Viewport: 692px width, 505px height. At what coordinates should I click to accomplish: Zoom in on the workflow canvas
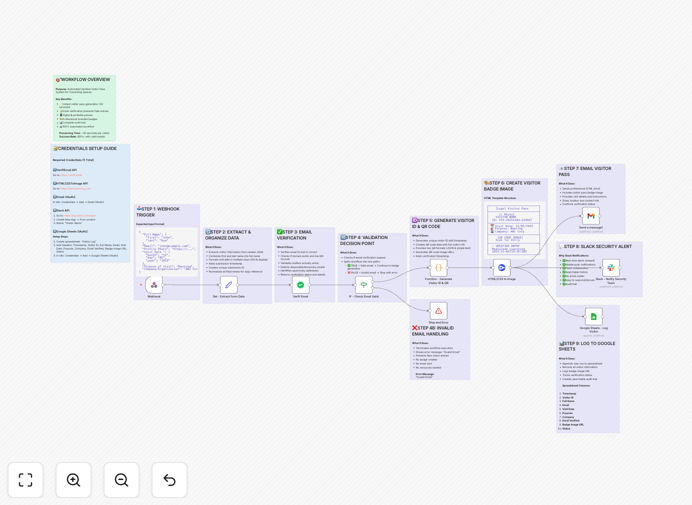[73, 480]
